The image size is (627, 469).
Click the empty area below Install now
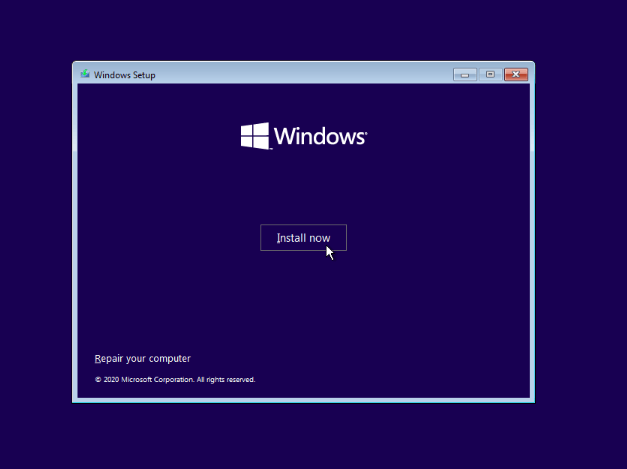(x=303, y=300)
